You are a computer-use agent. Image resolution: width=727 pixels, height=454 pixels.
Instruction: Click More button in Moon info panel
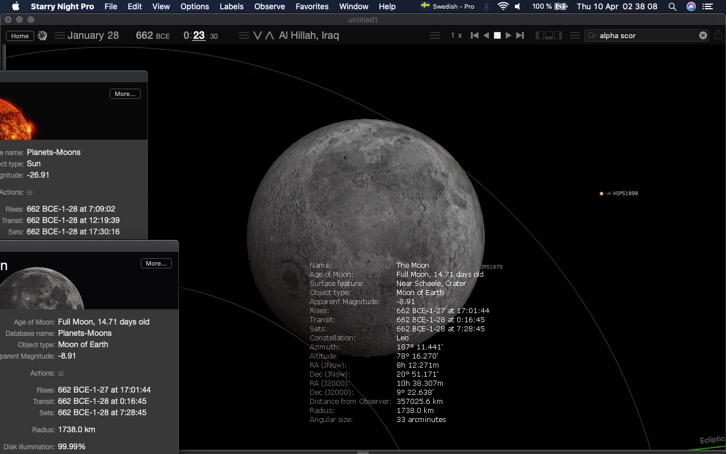(156, 263)
